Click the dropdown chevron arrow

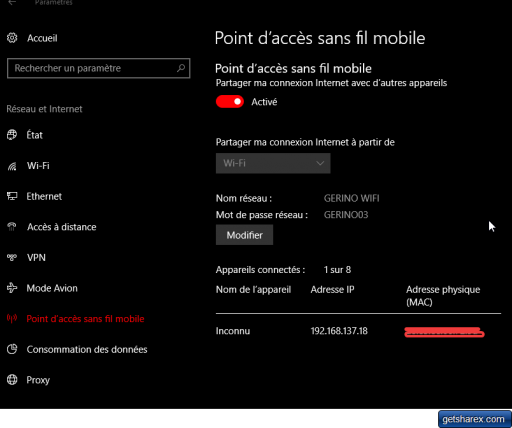[320, 163]
